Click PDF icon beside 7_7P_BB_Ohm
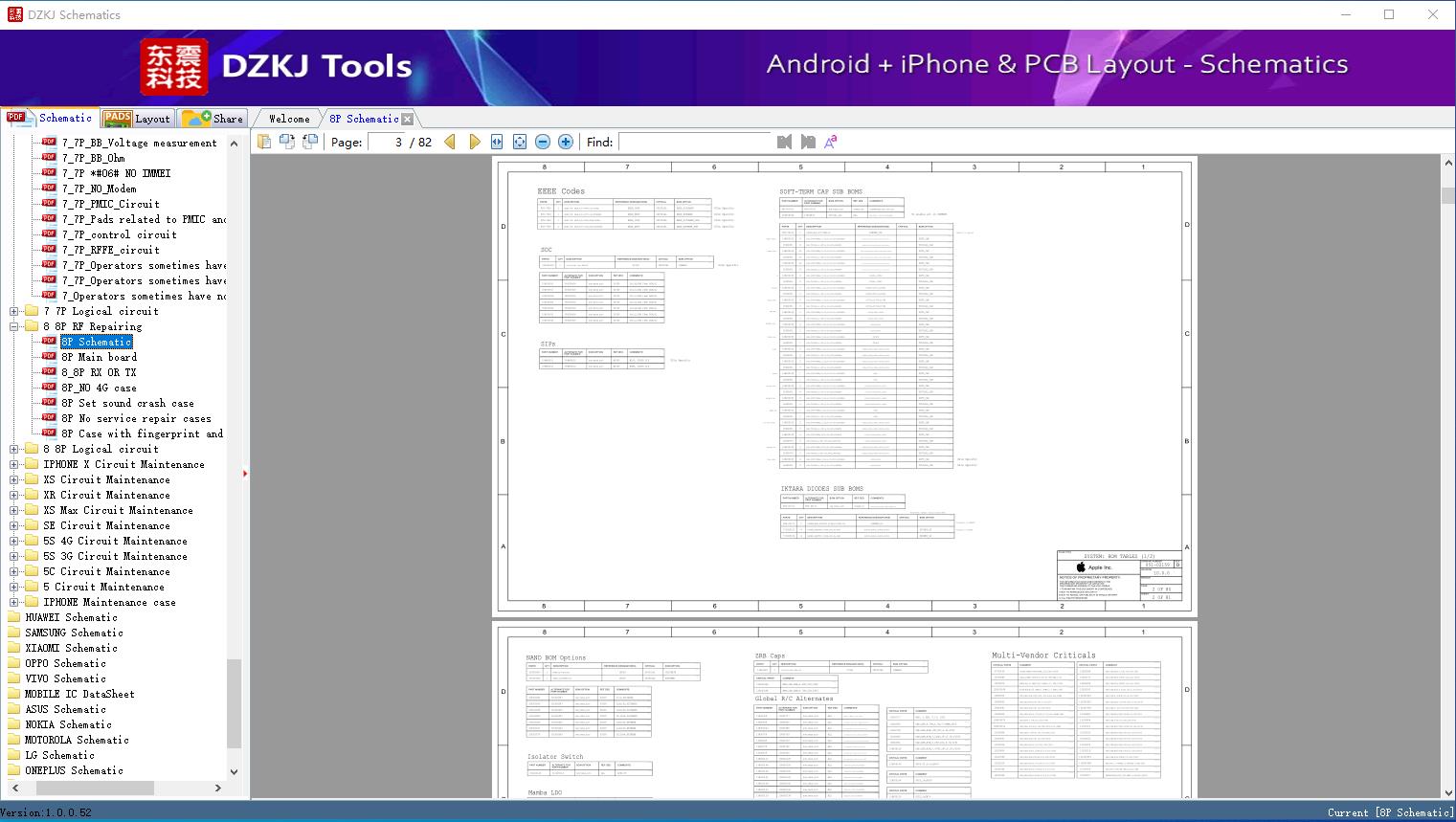This screenshot has width=1456, height=822. click(49, 158)
